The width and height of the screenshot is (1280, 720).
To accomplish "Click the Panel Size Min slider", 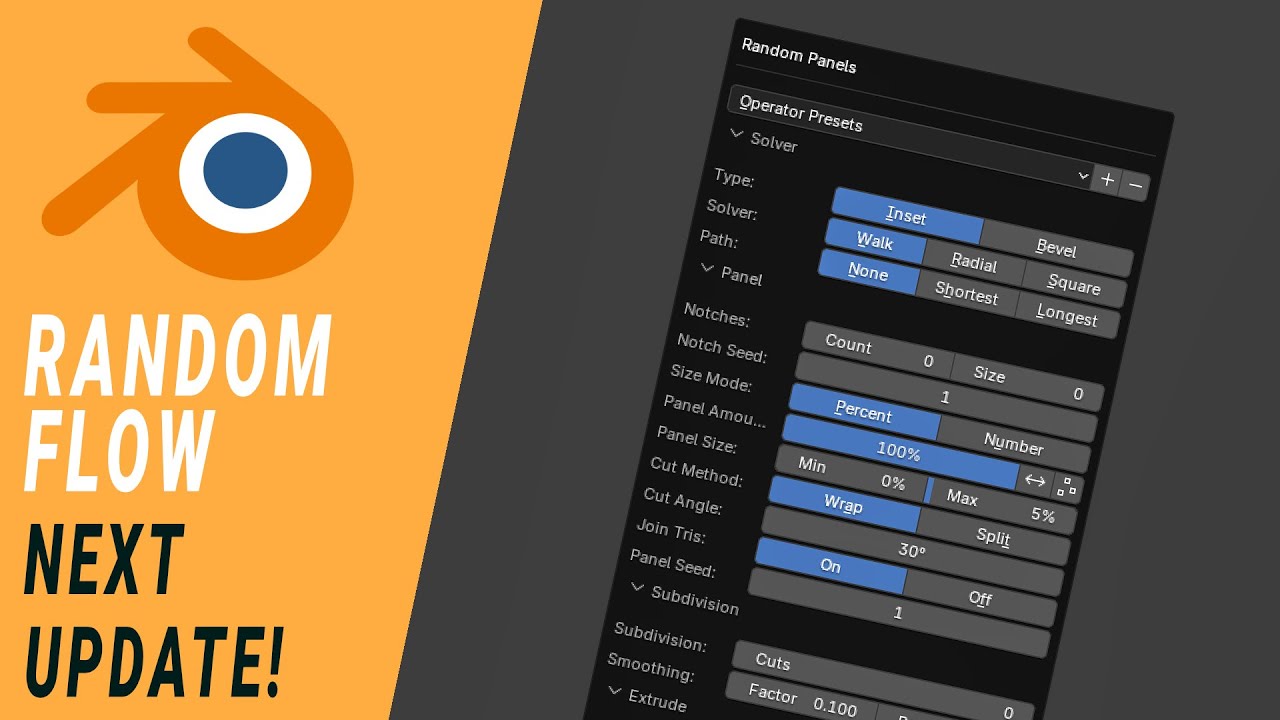I will pos(851,474).
